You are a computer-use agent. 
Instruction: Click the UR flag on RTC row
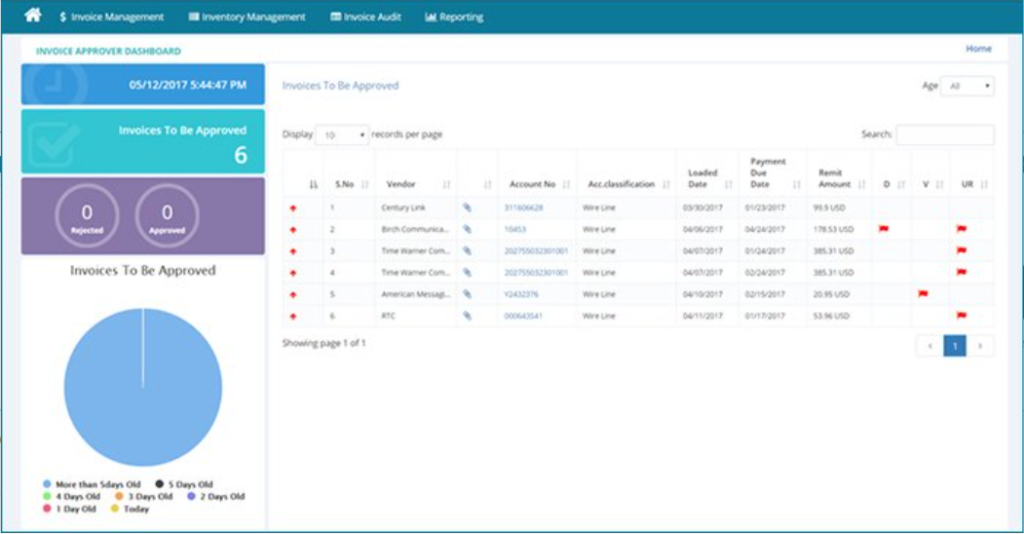961,316
